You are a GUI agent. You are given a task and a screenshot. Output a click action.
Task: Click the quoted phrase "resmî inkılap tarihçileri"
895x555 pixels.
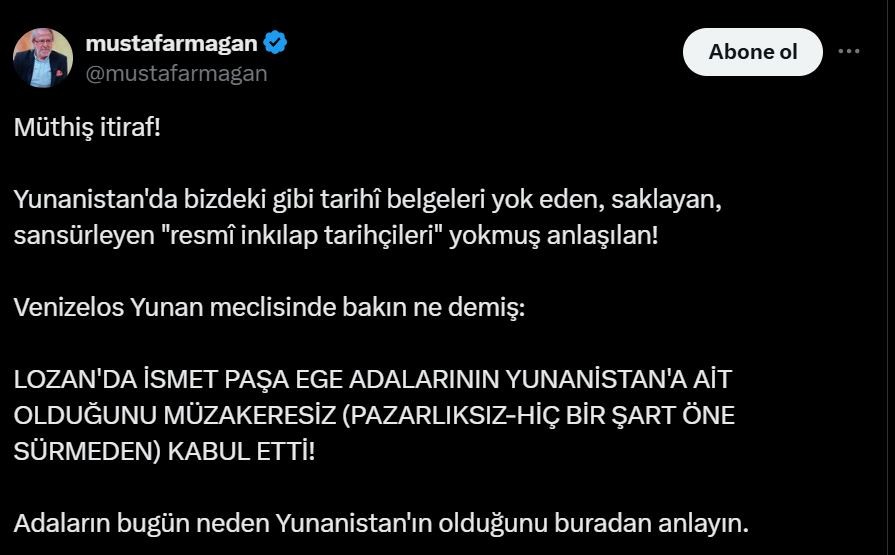(307, 235)
